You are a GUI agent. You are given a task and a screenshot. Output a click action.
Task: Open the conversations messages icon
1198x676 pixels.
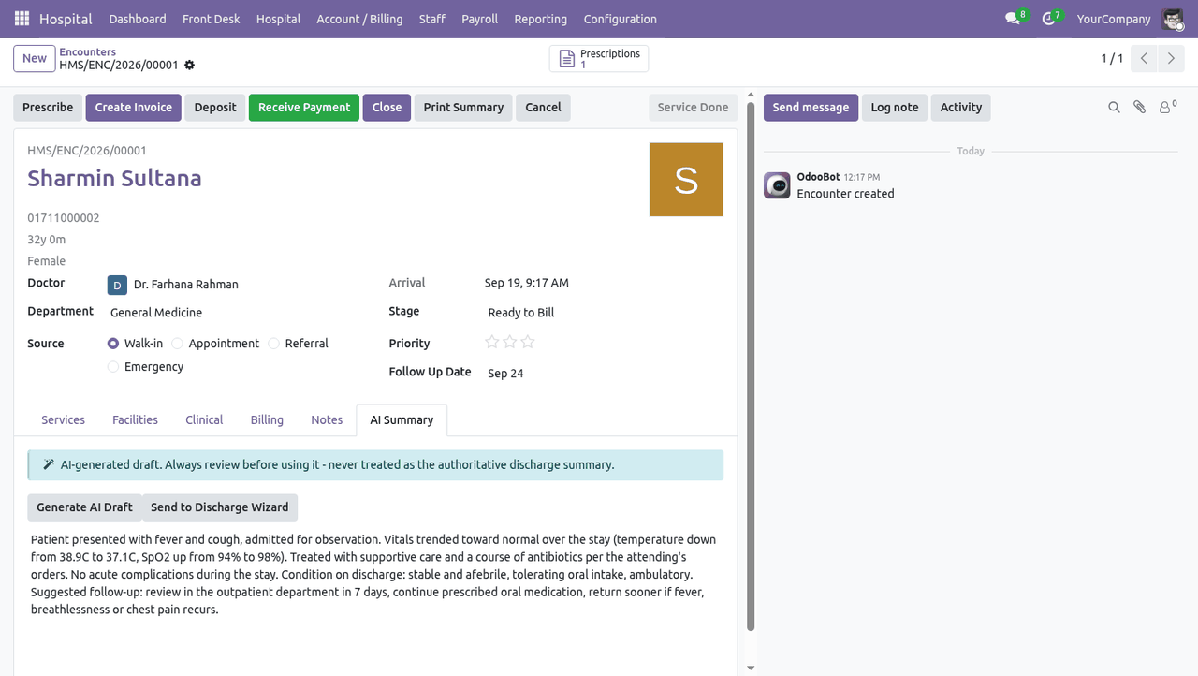(x=1013, y=18)
